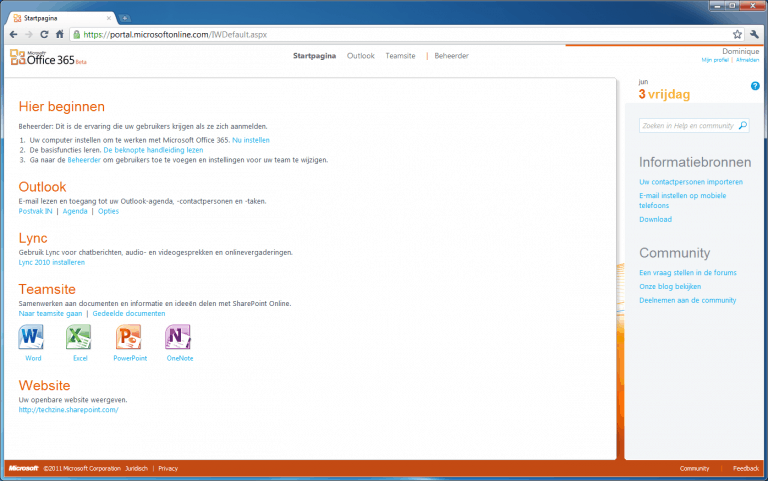The image size is (768, 481).
Task: Click the Office 365 Beta logo
Action: 48,57
